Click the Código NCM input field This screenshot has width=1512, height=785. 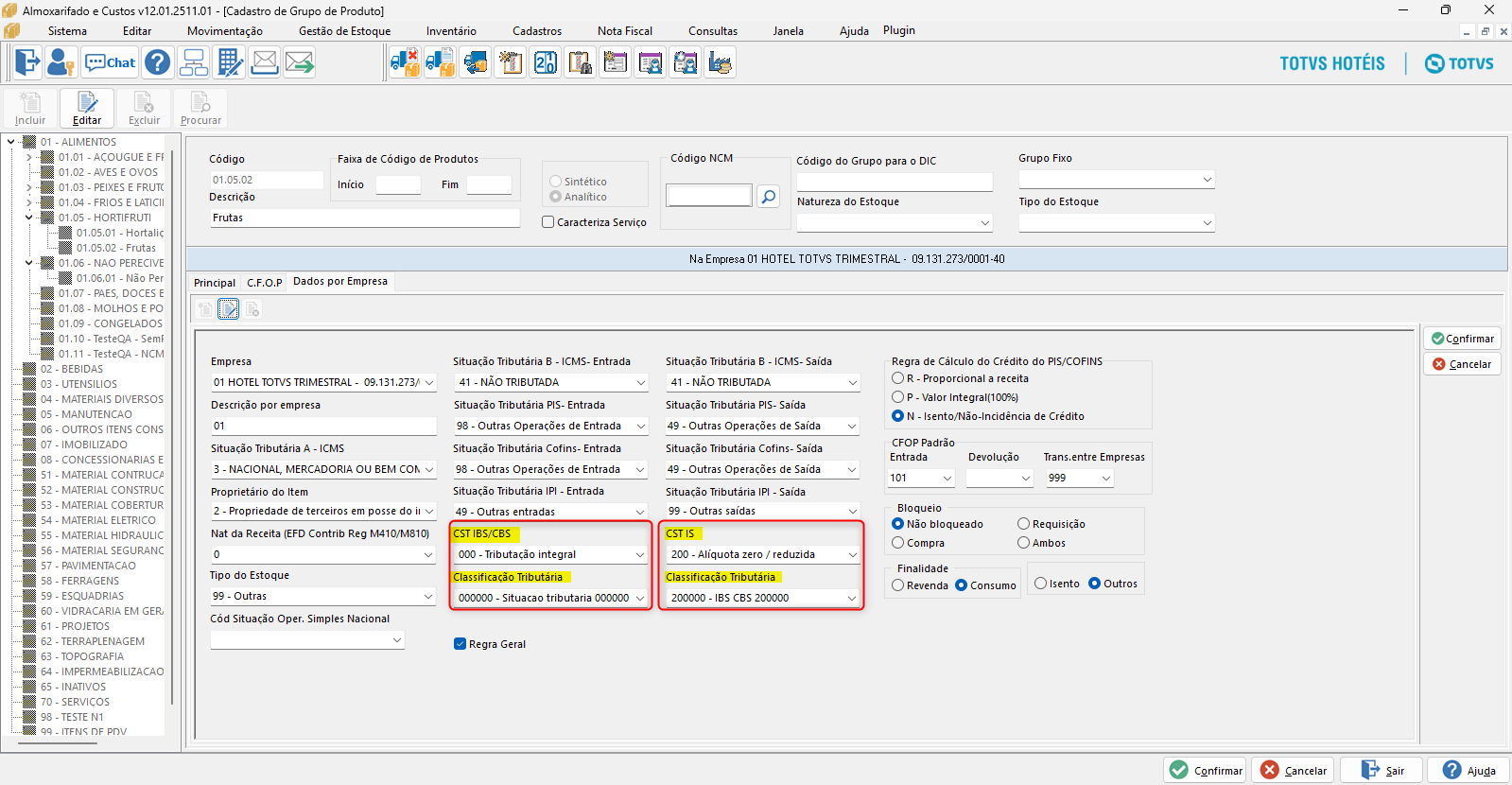(x=709, y=196)
